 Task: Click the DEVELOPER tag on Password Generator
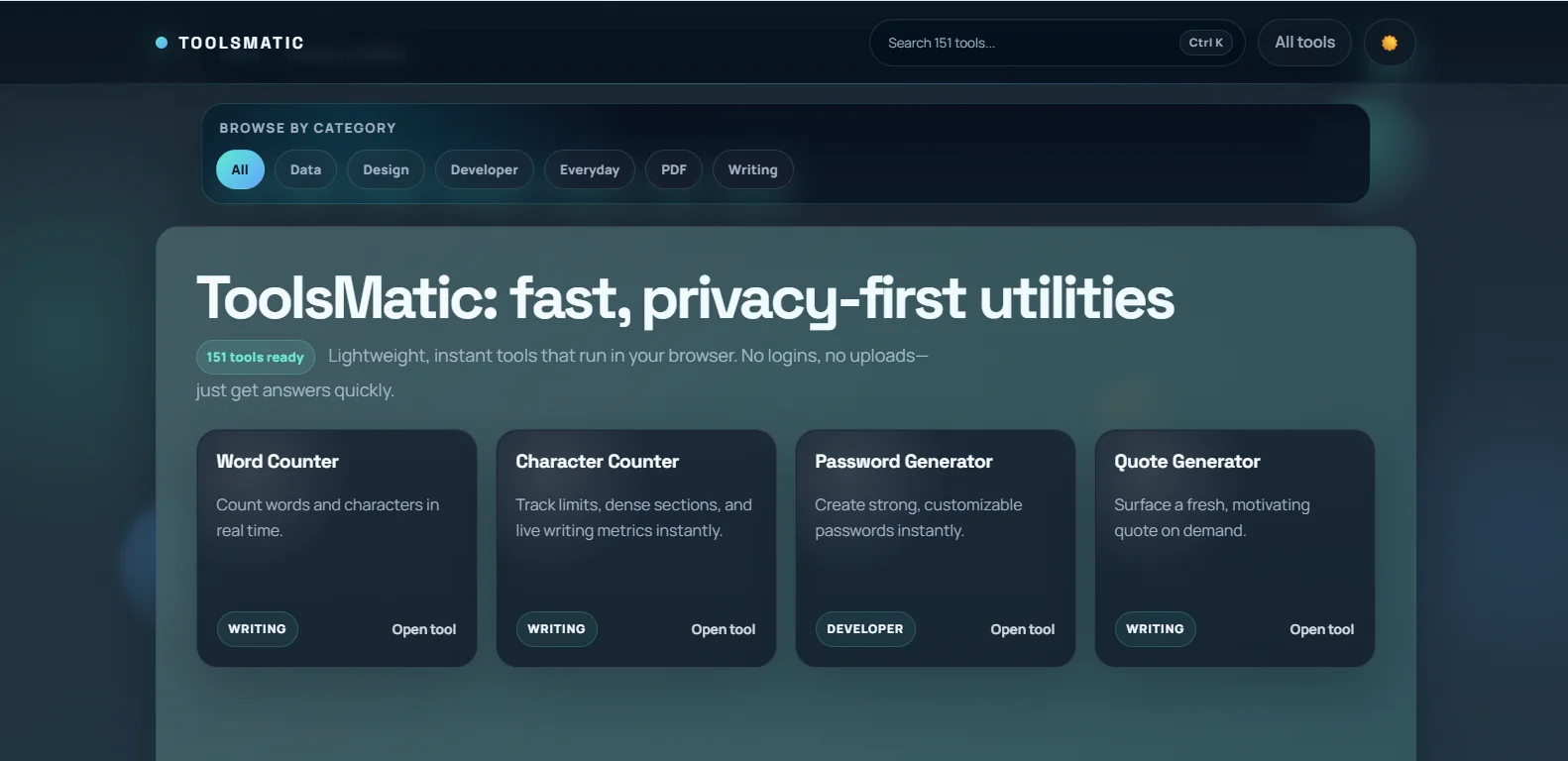point(865,629)
